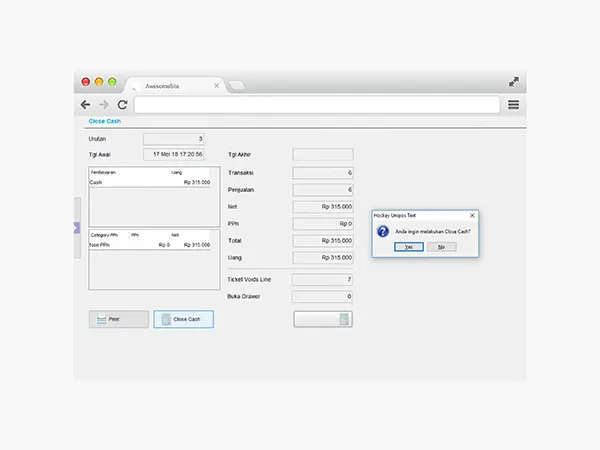Open a new tab beside AwesomeSite
The image size is (600, 450).
click(237, 86)
